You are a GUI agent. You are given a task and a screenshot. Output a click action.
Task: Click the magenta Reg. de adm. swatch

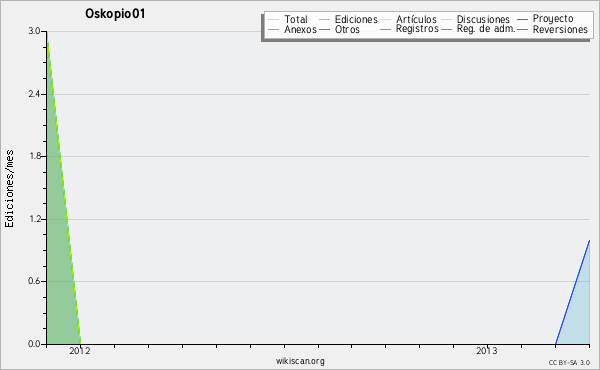tap(447, 29)
